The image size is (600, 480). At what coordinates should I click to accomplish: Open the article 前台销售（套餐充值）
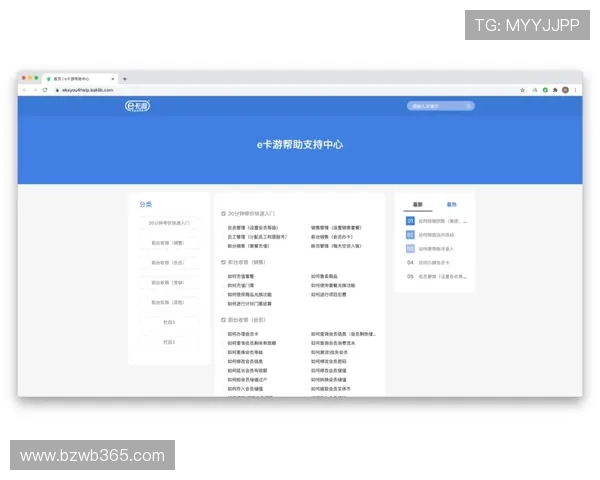[x=248, y=246]
